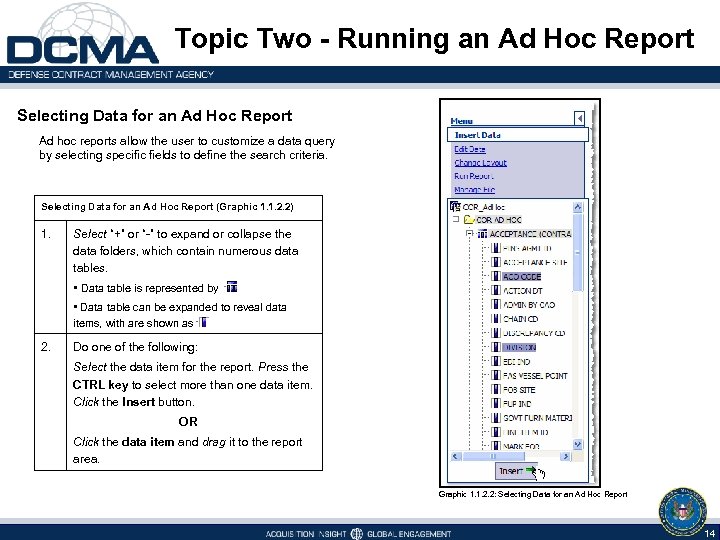
Task: Click the data item icon beside ACTION DT
Action: (x=496, y=291)
